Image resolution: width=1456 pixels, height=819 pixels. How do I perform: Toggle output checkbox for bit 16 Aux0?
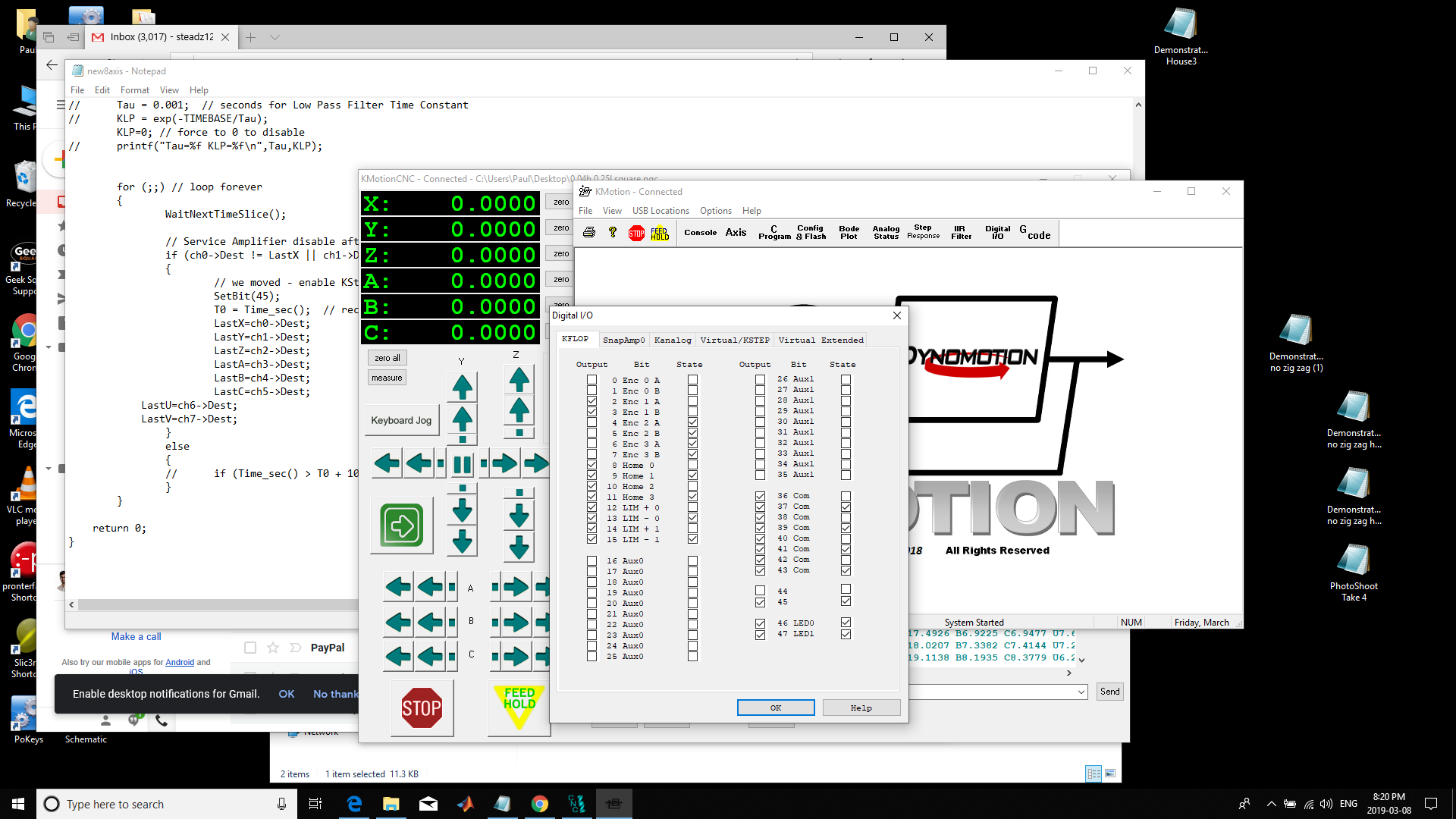[x=591, y=561]
